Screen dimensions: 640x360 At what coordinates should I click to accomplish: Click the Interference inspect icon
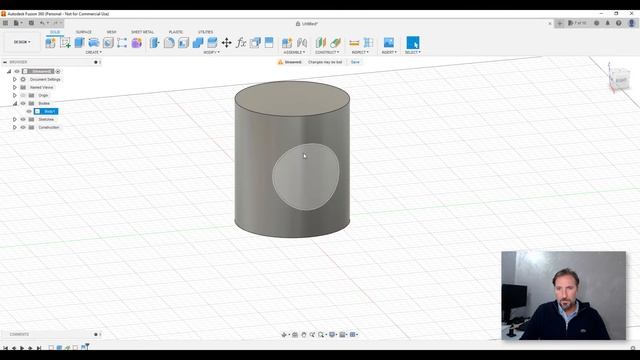coord(369,43)
